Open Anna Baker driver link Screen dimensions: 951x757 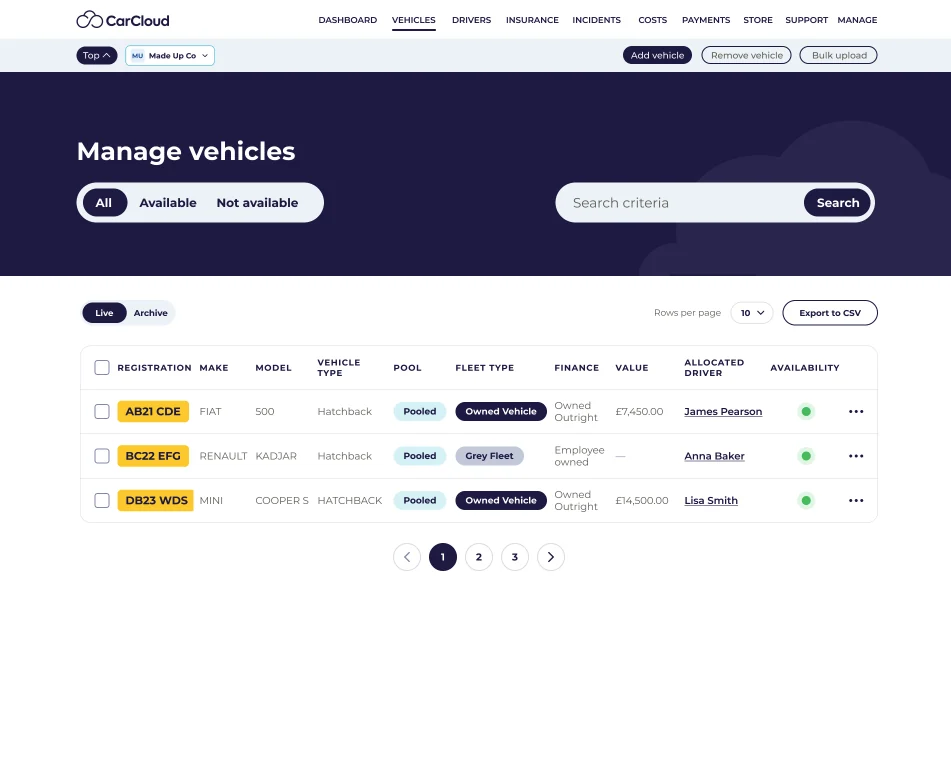(714, 456)
